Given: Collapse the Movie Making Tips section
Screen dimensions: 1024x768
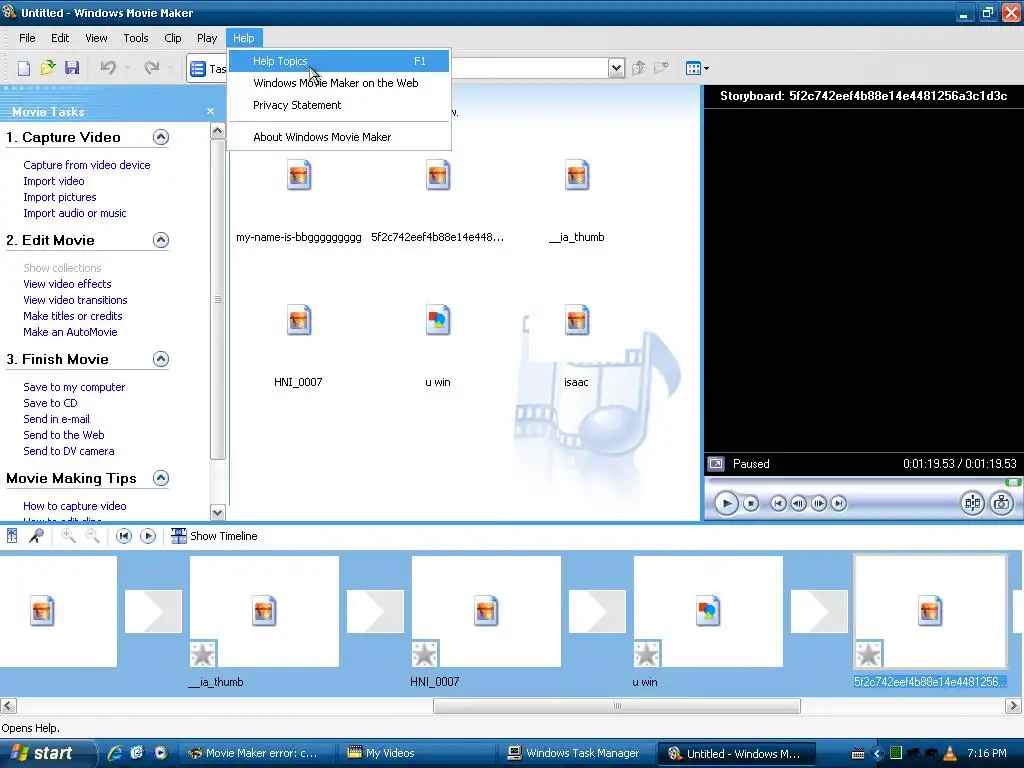Looking at the screenshot, I should (161, 477).
